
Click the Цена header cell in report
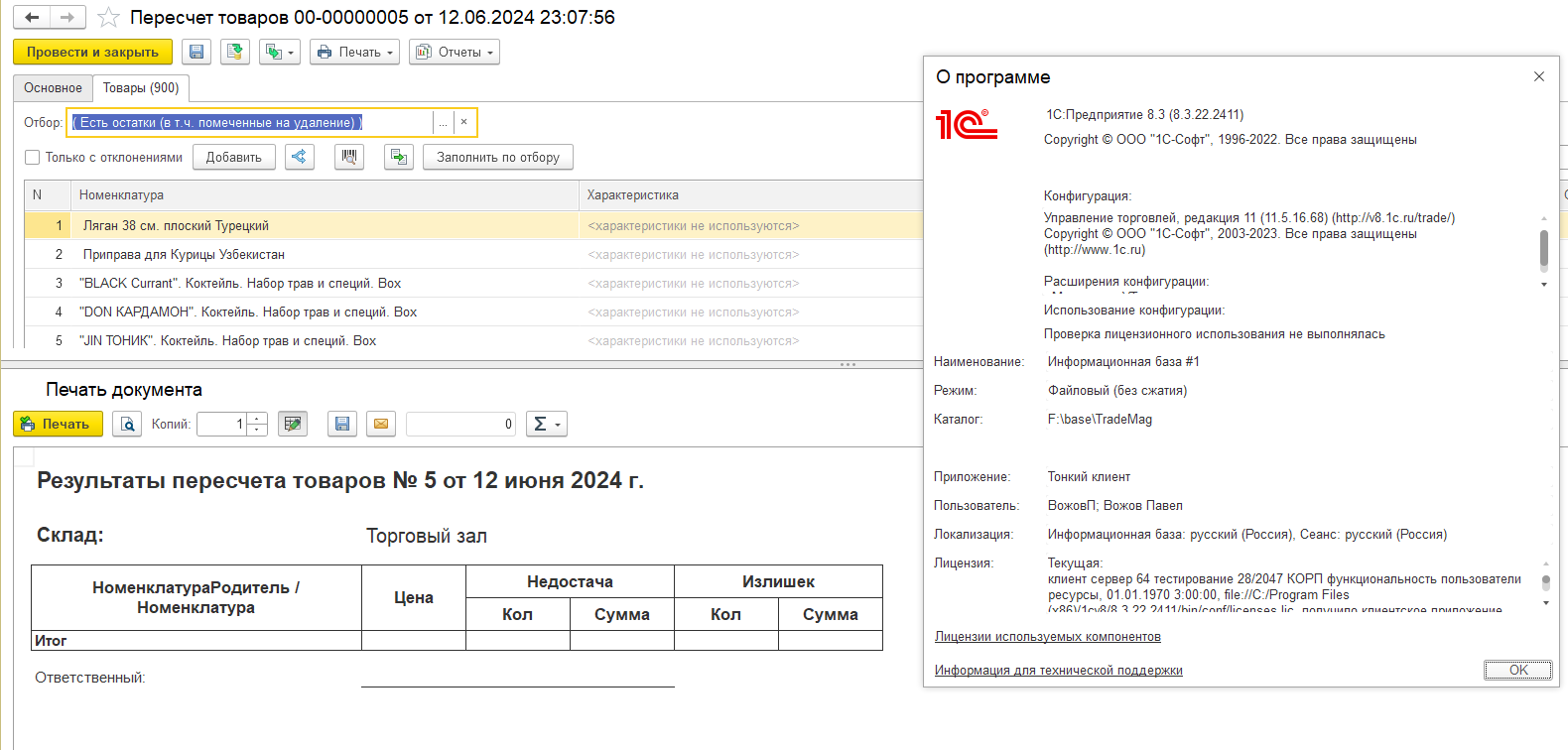tap(414, 597)
